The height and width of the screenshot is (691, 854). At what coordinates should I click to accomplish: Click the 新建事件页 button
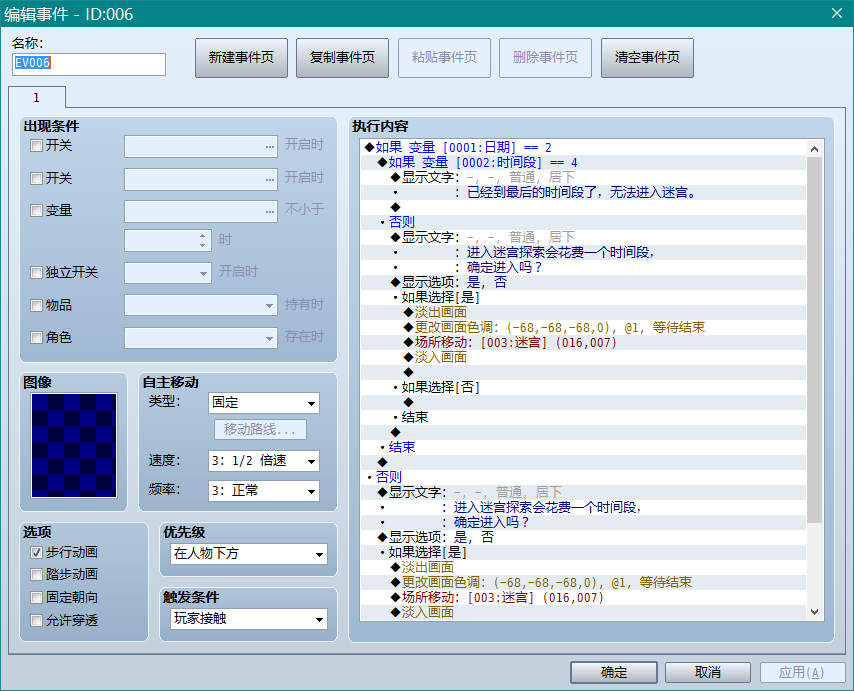[x=241, y=58]
